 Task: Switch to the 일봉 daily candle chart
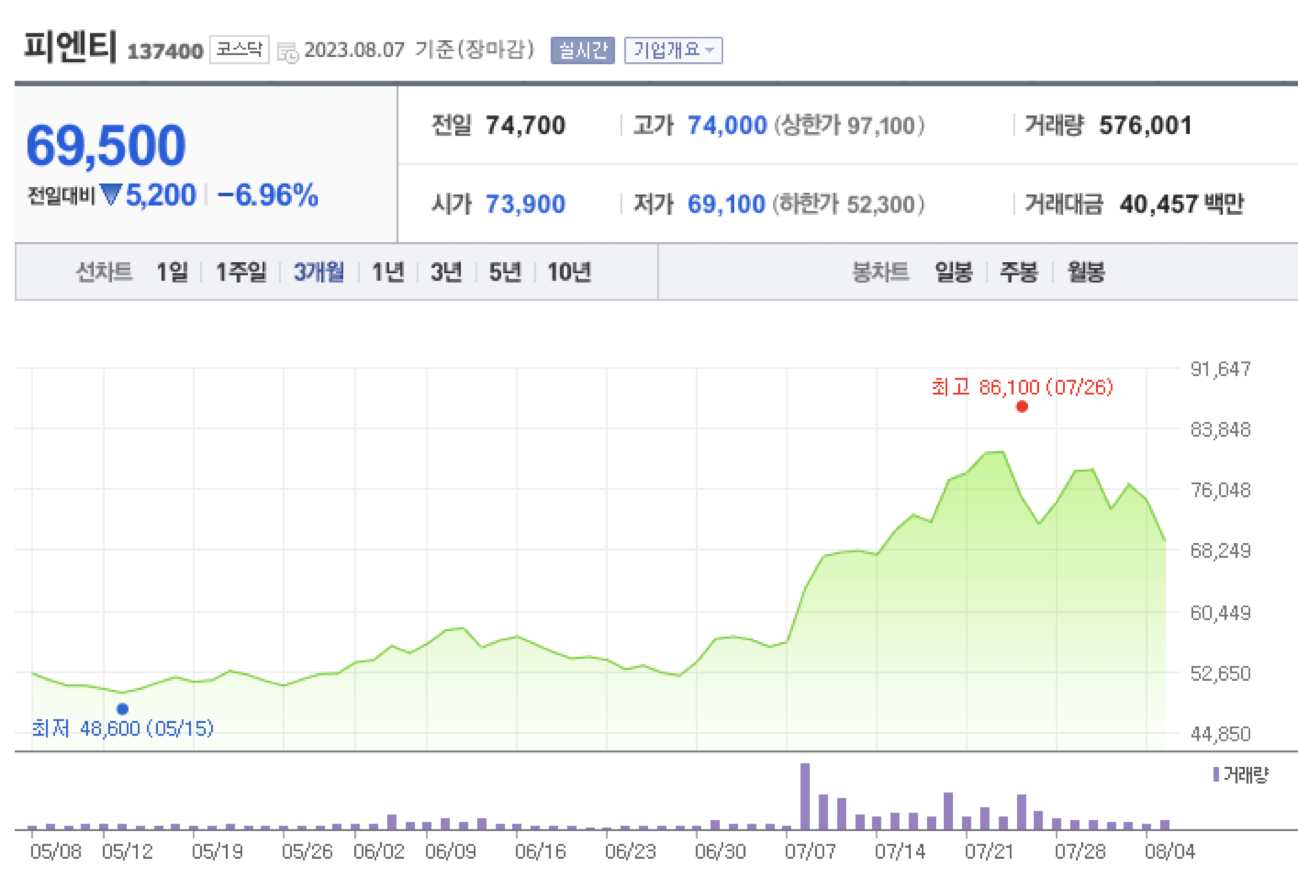pos(953,272)
